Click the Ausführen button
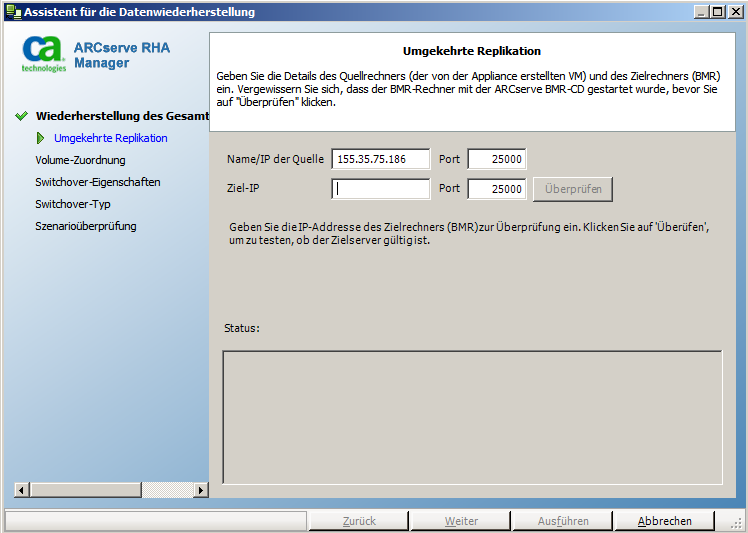This screenshot has height=533, width=748. pos(563,521)
